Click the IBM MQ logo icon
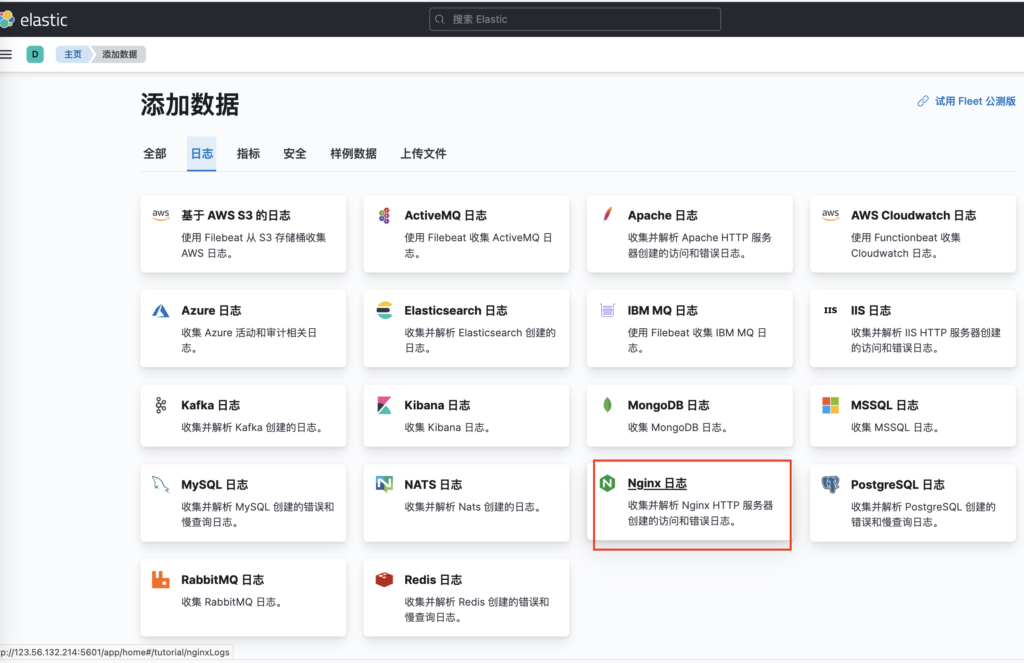The image size is (1024, 663). (607, 310)
